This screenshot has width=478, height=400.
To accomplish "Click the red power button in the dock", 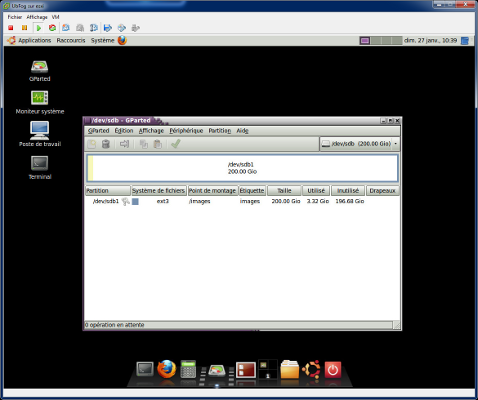I will tap(333, 370).
